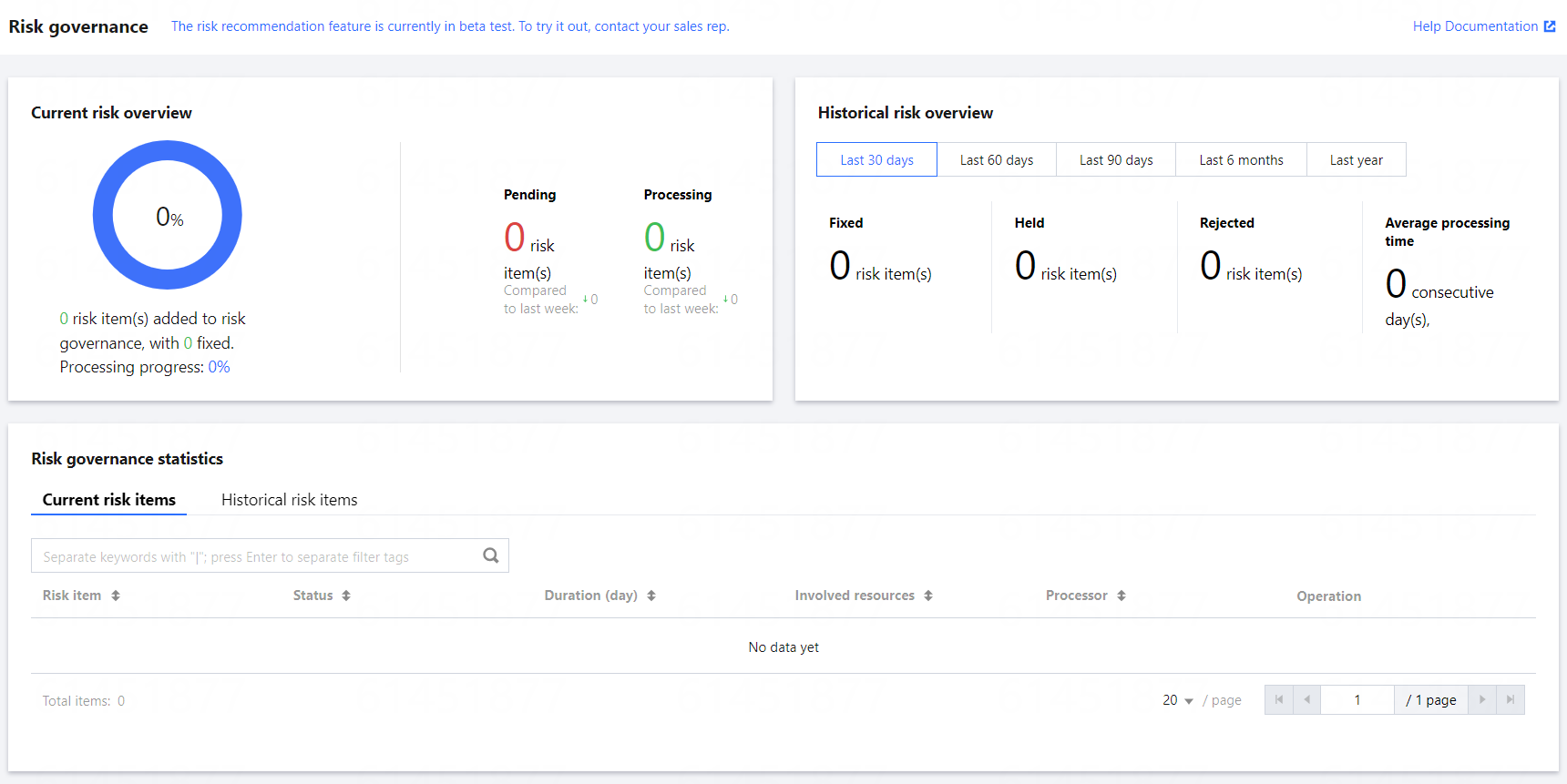
Task: Sort by Processor column arrows
Action: point(1121,596)
